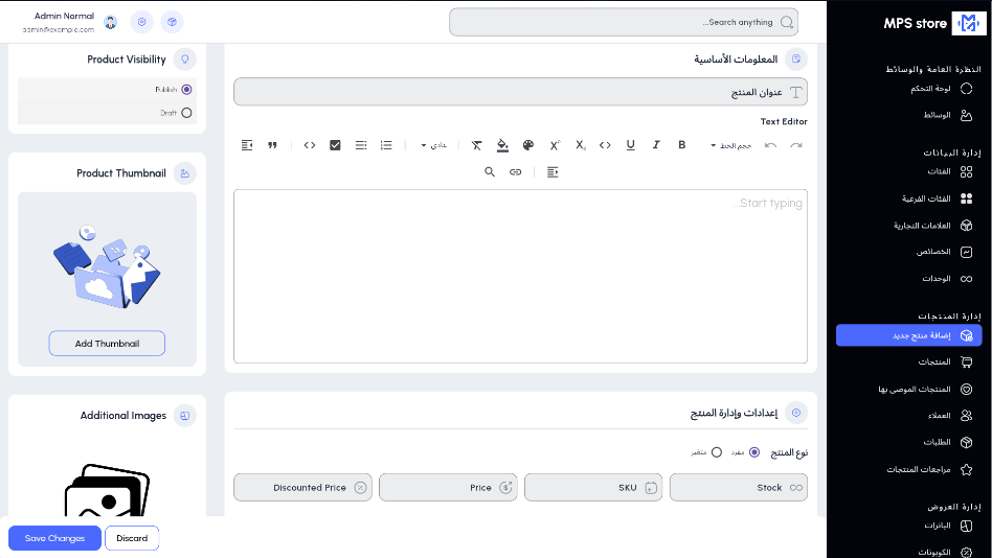Image resolution: width=992 pixels, height=558 pixels.
Task: Insert a block quote
Action: click(272, 145)
